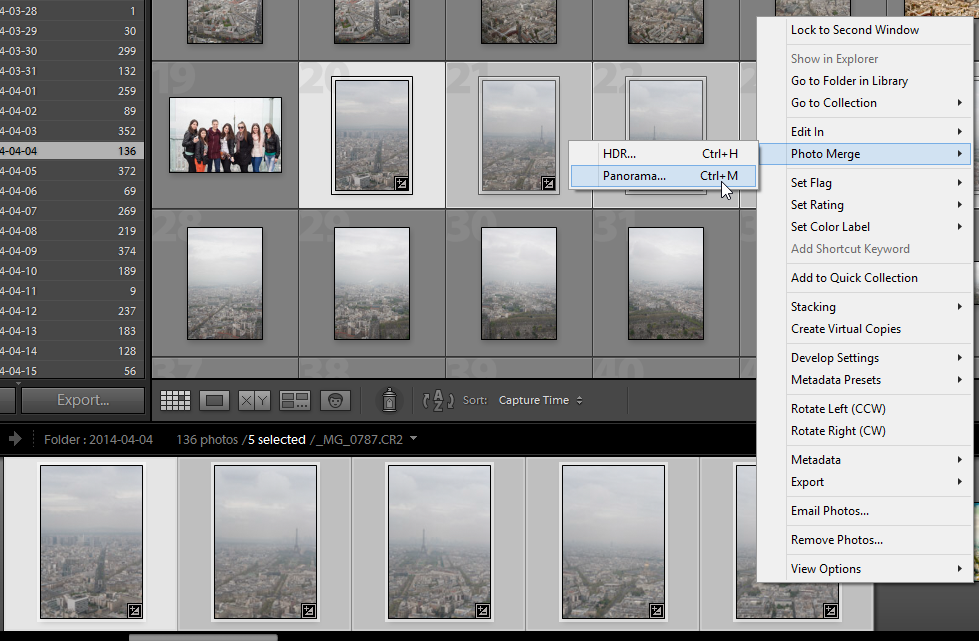Choose Remove Photos... in context menu
The width and height of the screenshot is (979, 641).
click(865, 540)
